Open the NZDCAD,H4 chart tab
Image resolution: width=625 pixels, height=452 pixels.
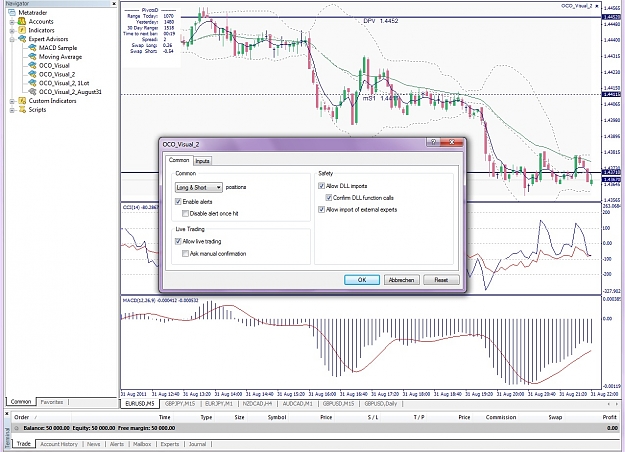(x=257, y=404)
